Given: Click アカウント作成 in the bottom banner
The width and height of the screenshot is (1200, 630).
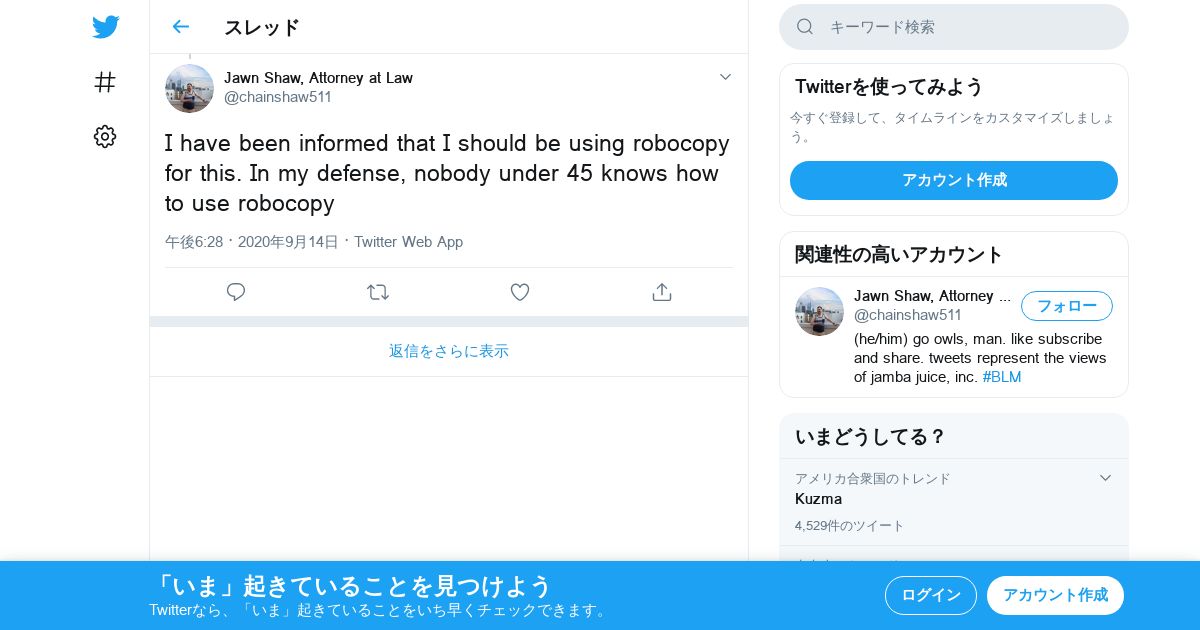Looking at the screenshot, I should click(x=1055, y=595).
